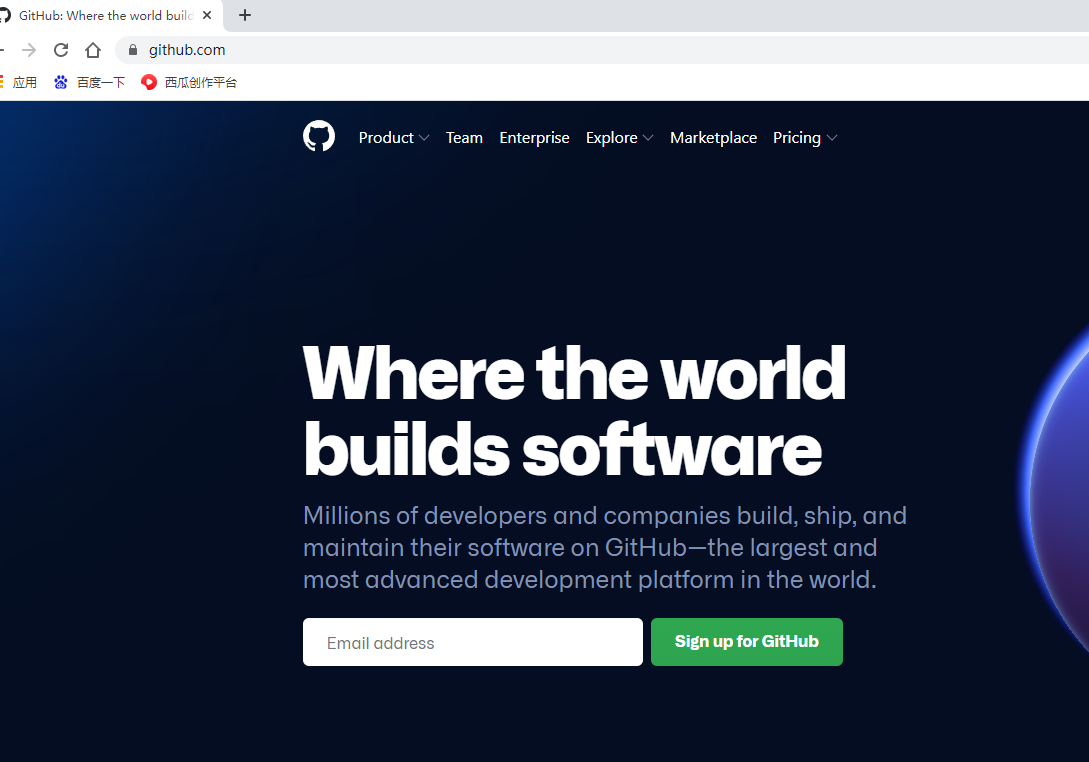This screenshot has height=762, width=1089.
Task: Open a new tab with the plus icon
Action: (x=244, y=15)
